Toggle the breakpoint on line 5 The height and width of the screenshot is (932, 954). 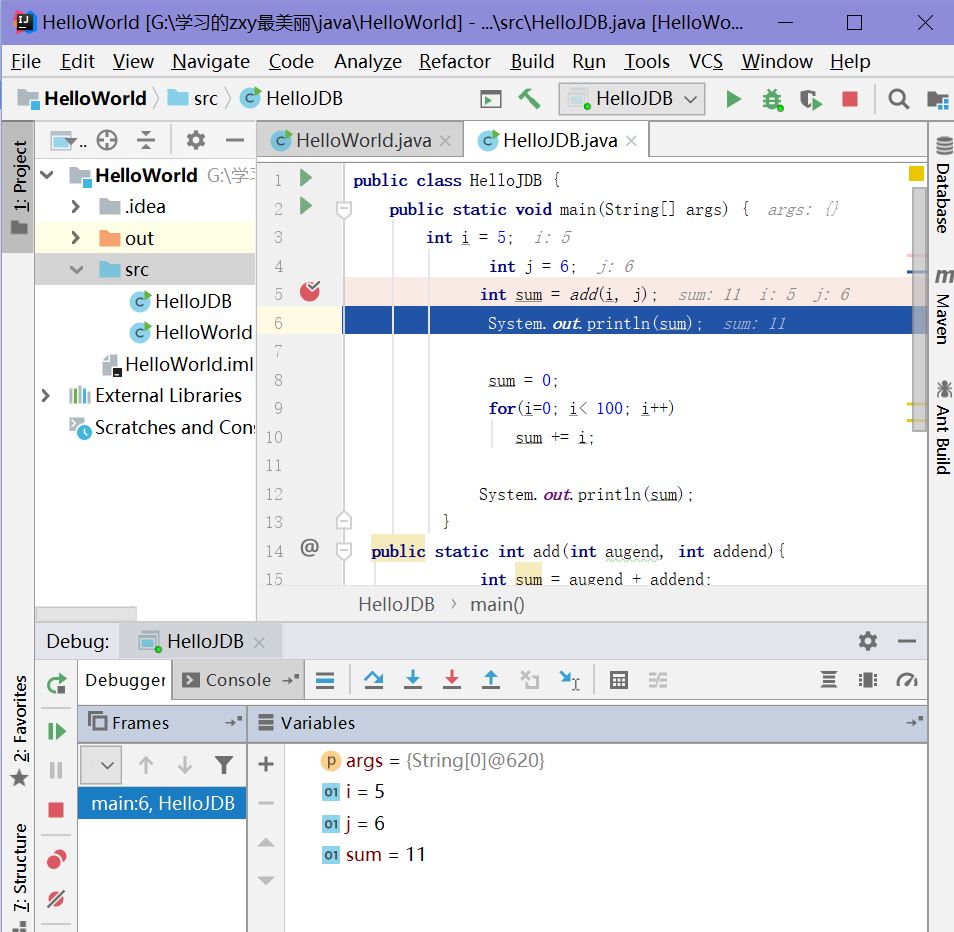(310, 292)
